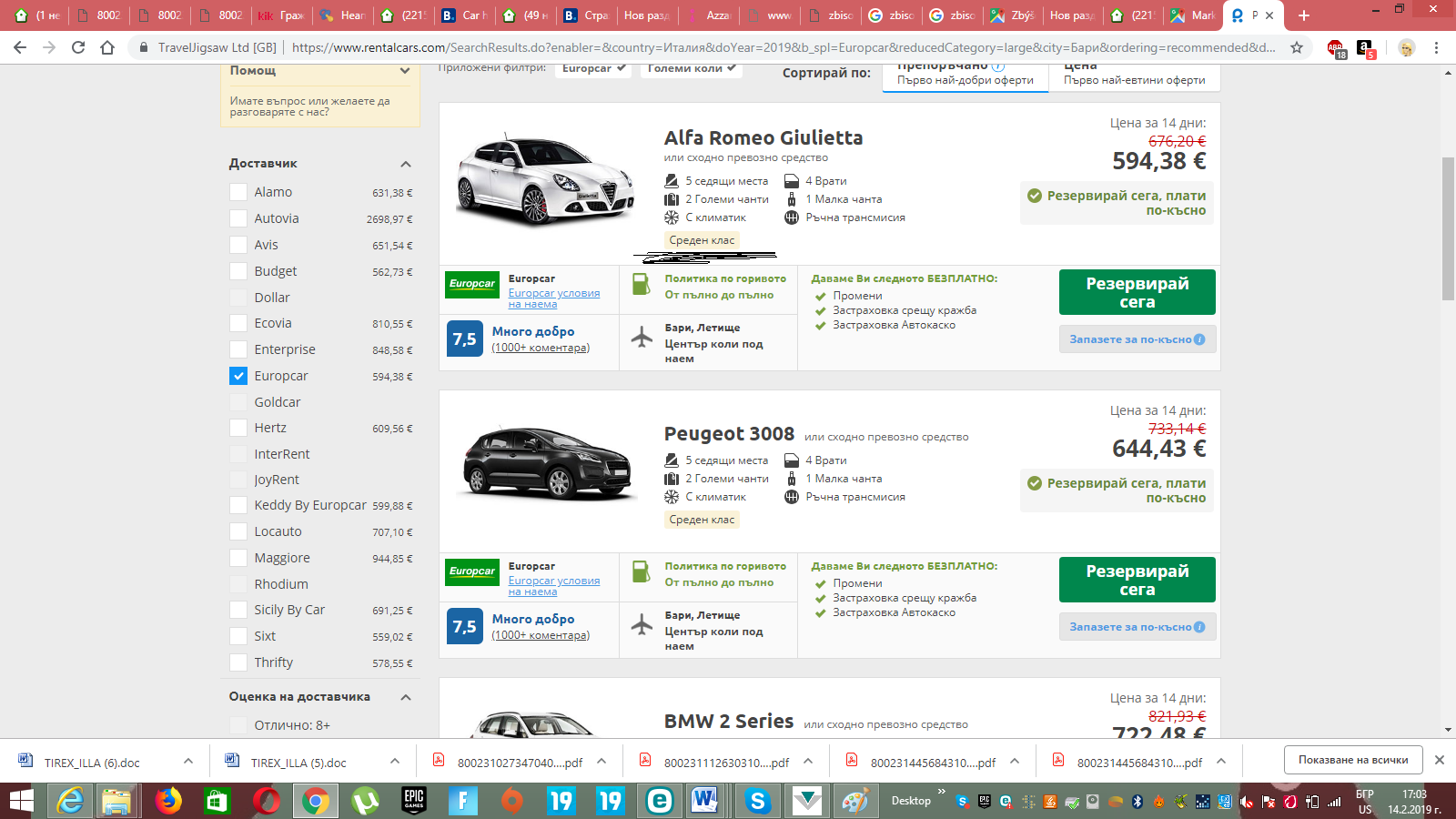Click the bookmark star icon in address bar

click(x=1297, y=47)
